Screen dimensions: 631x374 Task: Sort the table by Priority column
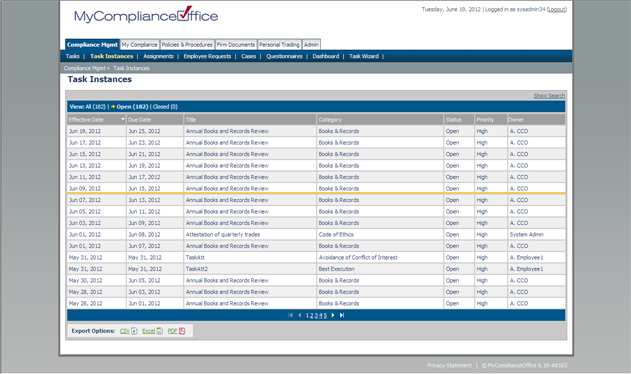[x=485, y=120]
